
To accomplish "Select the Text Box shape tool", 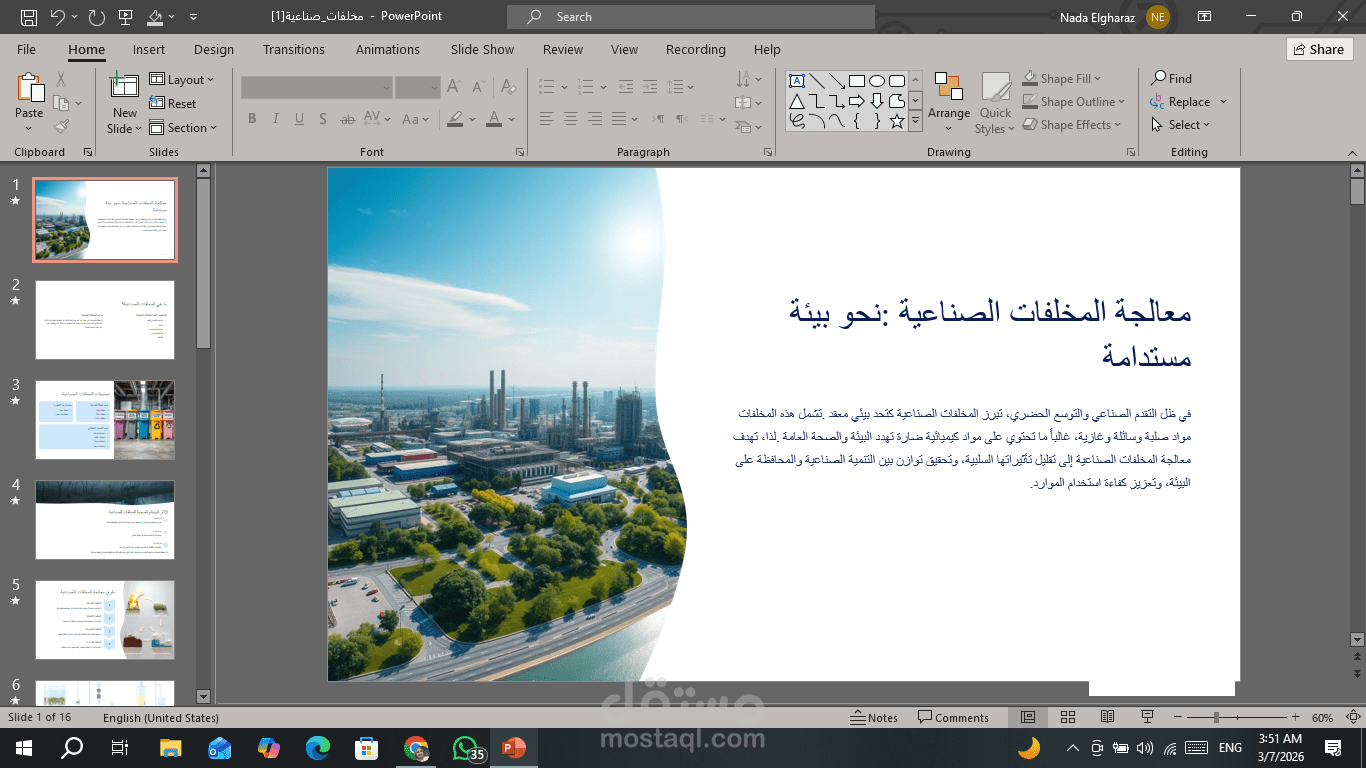I will (x=797, y=80).
